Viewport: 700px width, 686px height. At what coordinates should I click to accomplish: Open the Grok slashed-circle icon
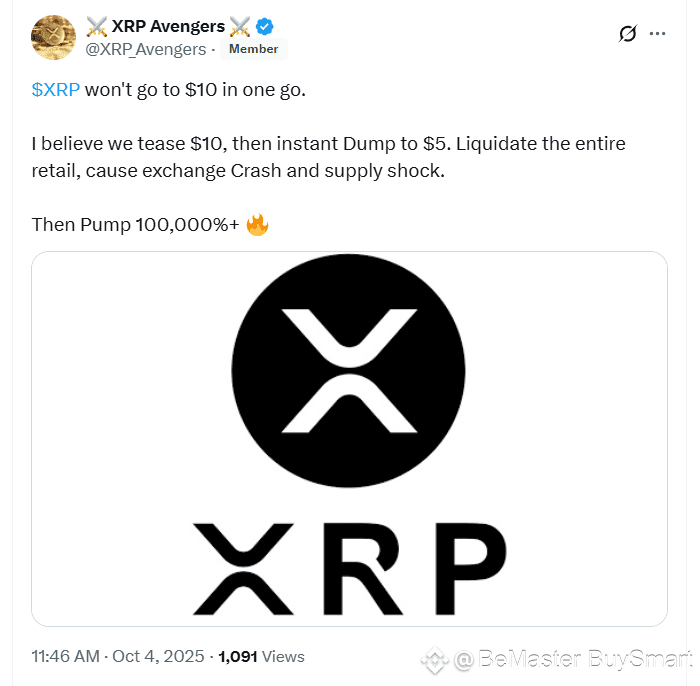pos(628,33)
